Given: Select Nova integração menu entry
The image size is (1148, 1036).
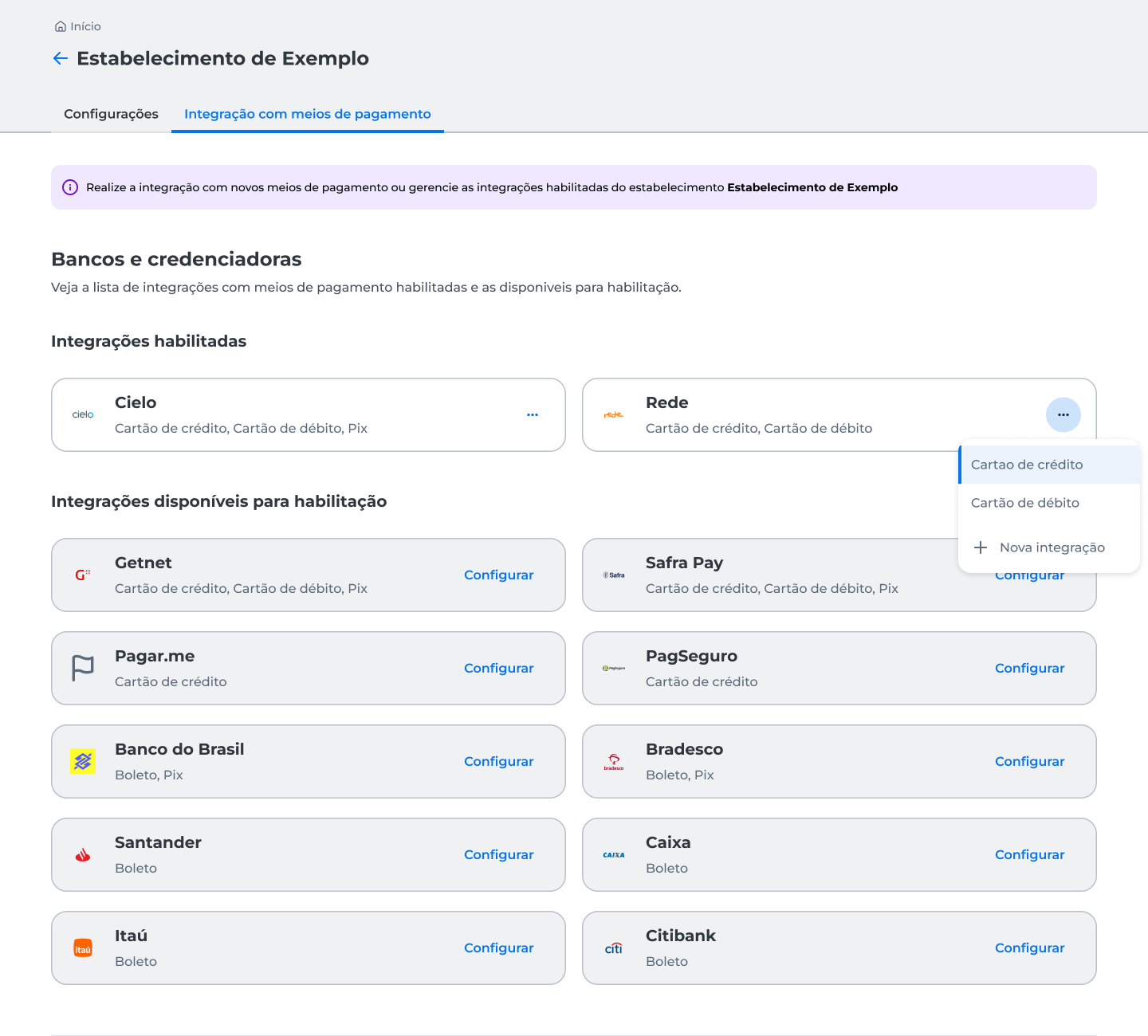Looking at the screenshot, I should pyautogui.click(x=1049, y=547).
